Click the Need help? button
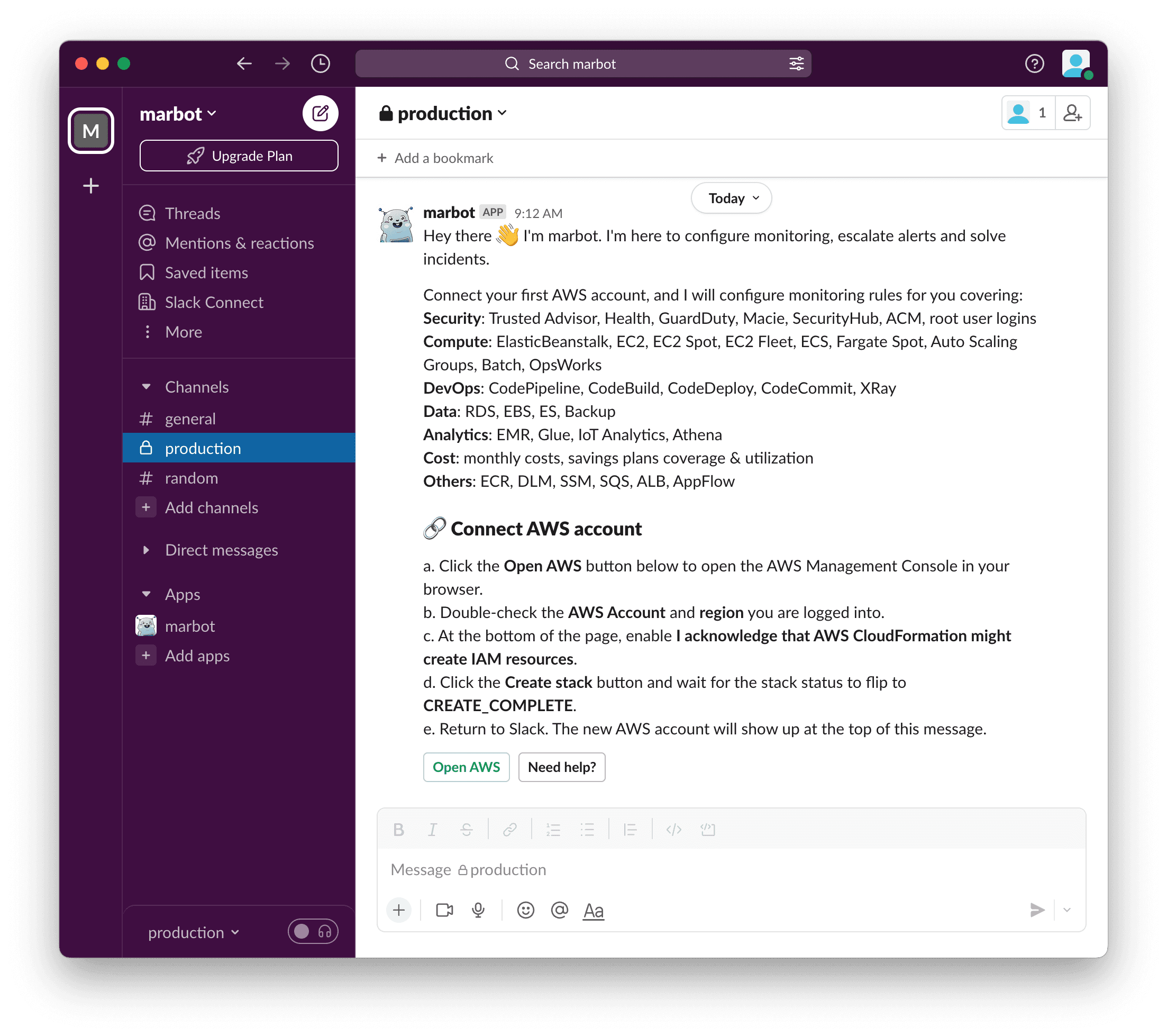The height and width of the screenshot is (1036, 1167). [x=561, y=767]
